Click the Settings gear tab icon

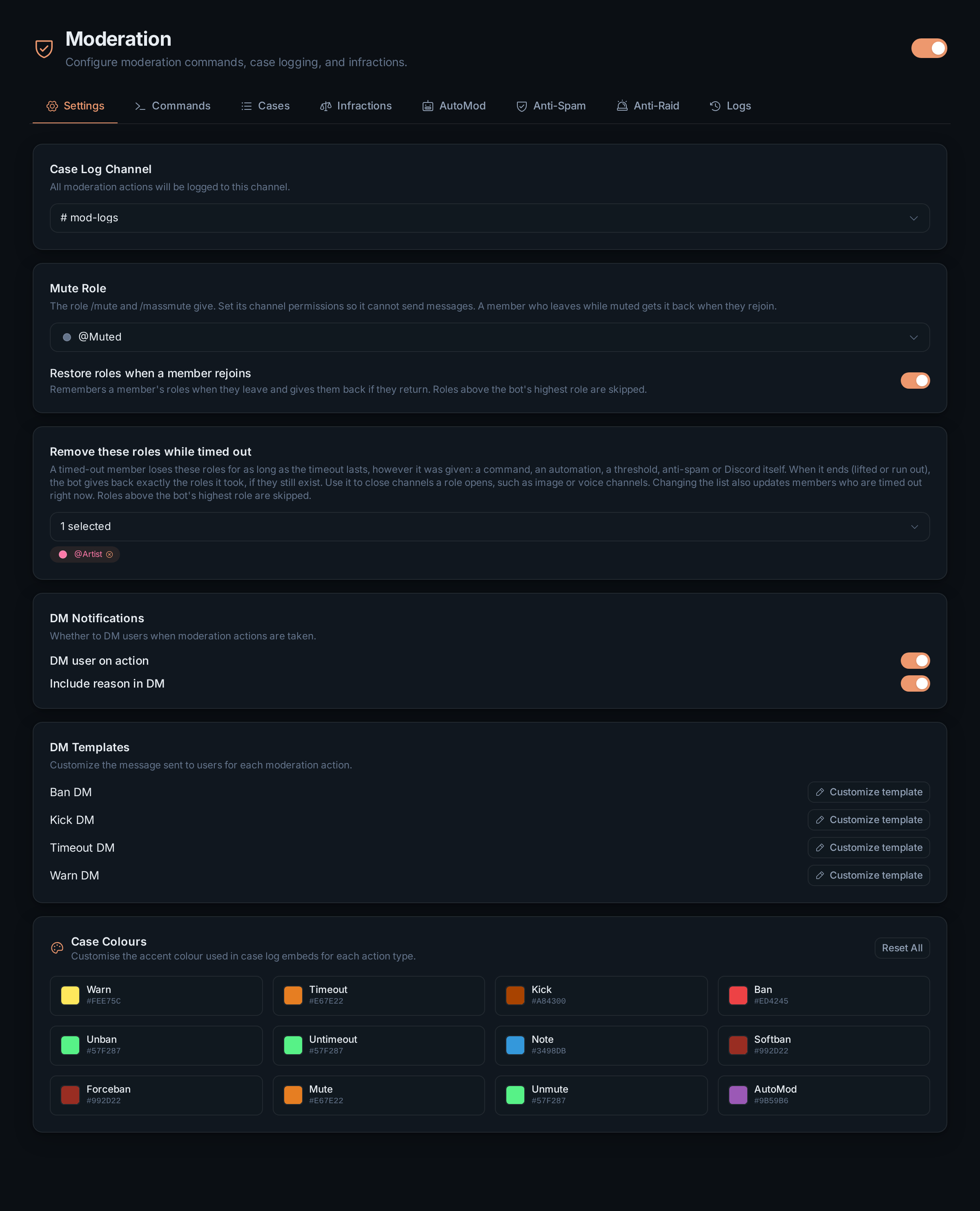click(53, 106)
